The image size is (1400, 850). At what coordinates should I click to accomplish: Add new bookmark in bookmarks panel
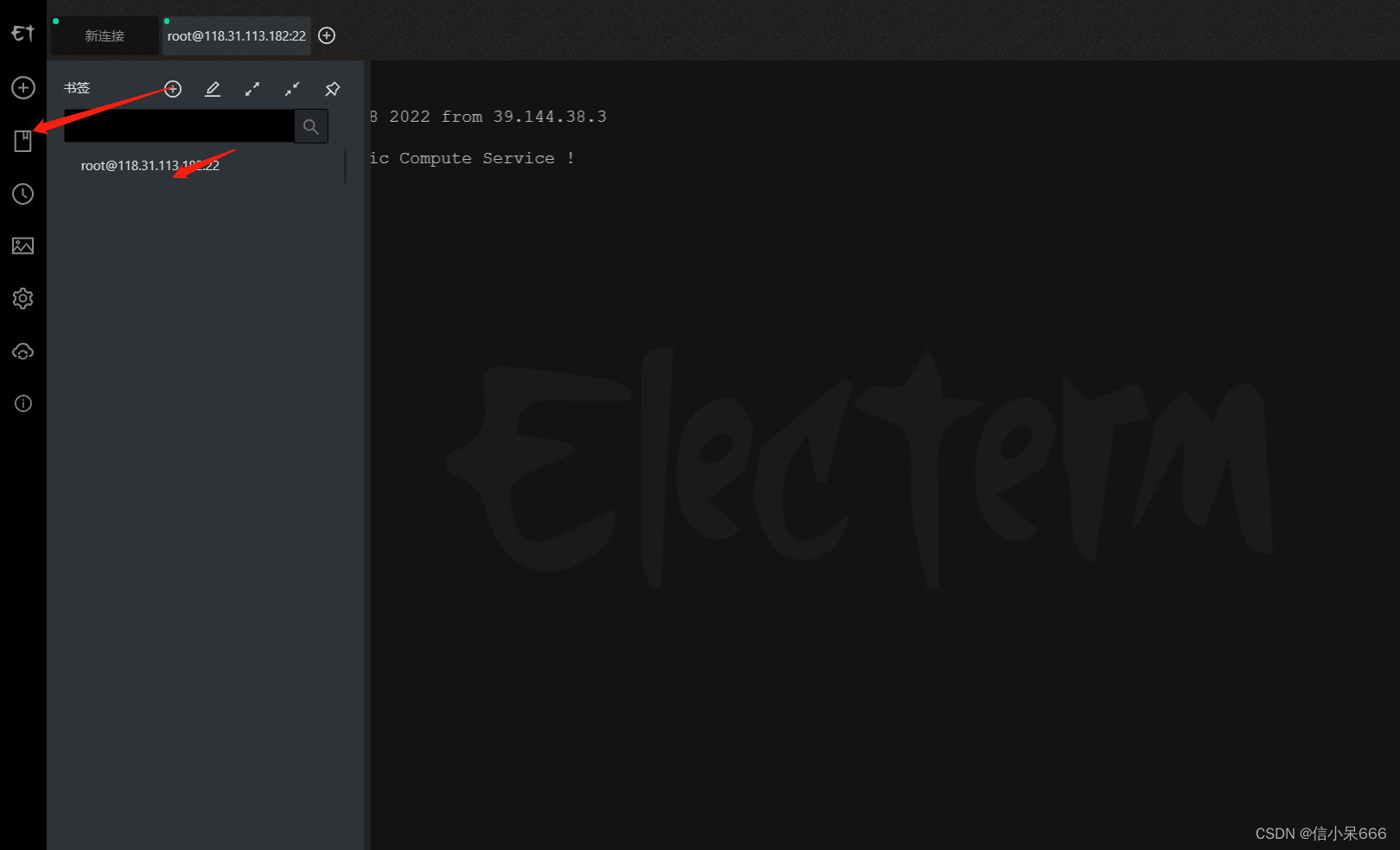173,89
